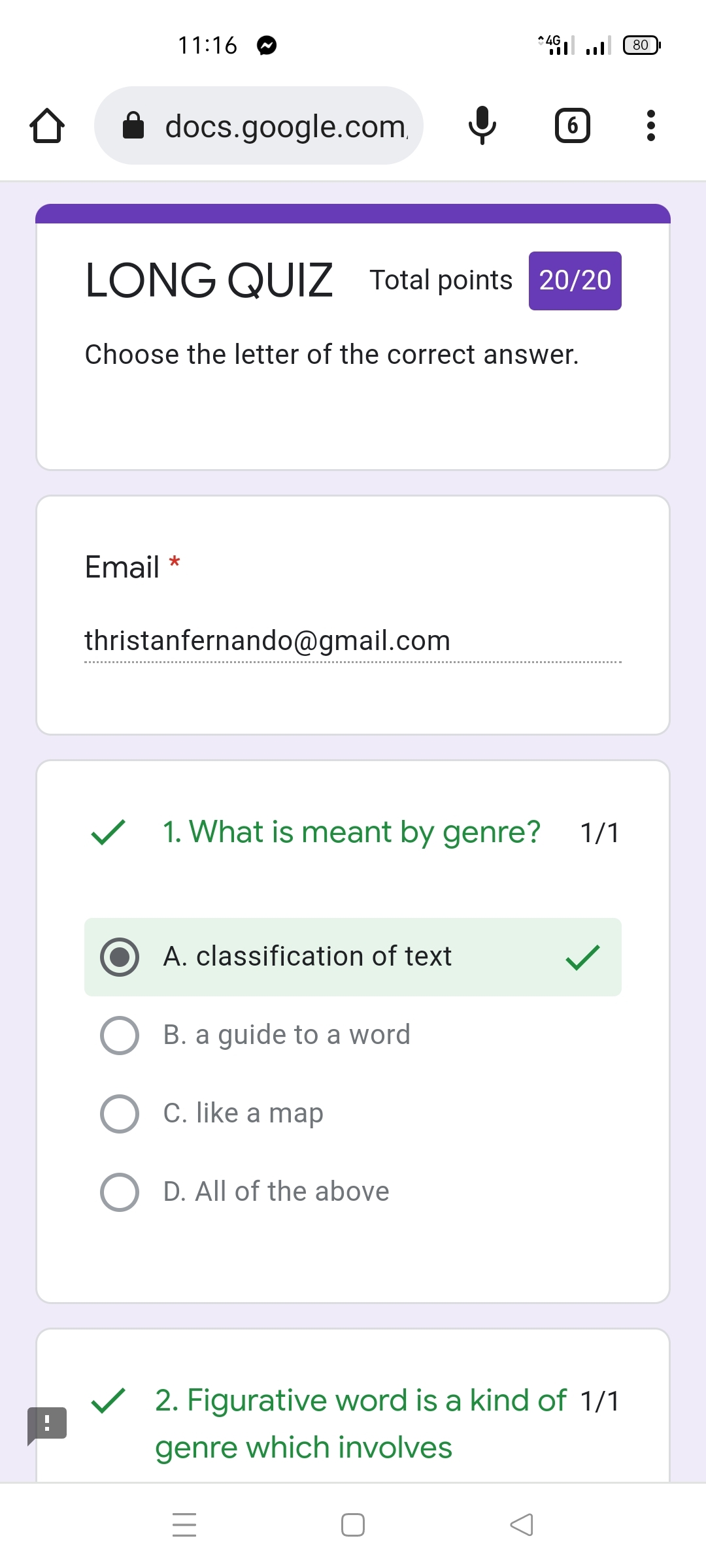Image resolution: width=706 pixels, height=1568 pixels.
Task: Tap the Email field with thristanfernando address
Action: tap(267, 641)
